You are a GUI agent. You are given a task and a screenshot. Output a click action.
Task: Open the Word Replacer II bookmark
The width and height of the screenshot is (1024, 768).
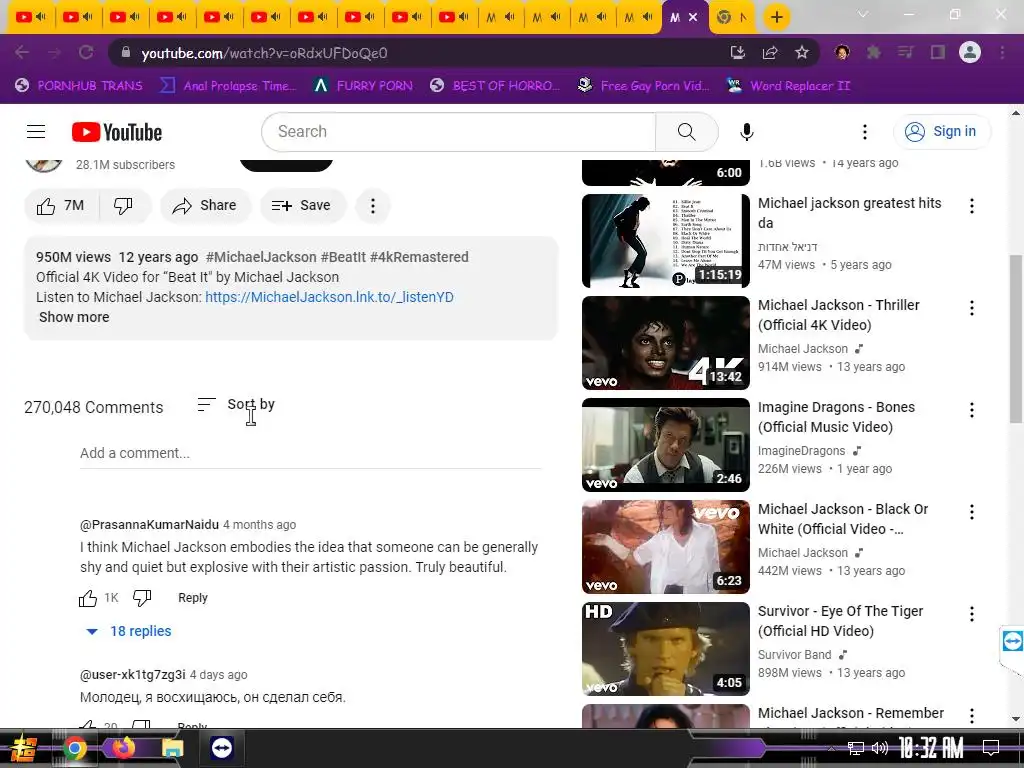(789, 86)
